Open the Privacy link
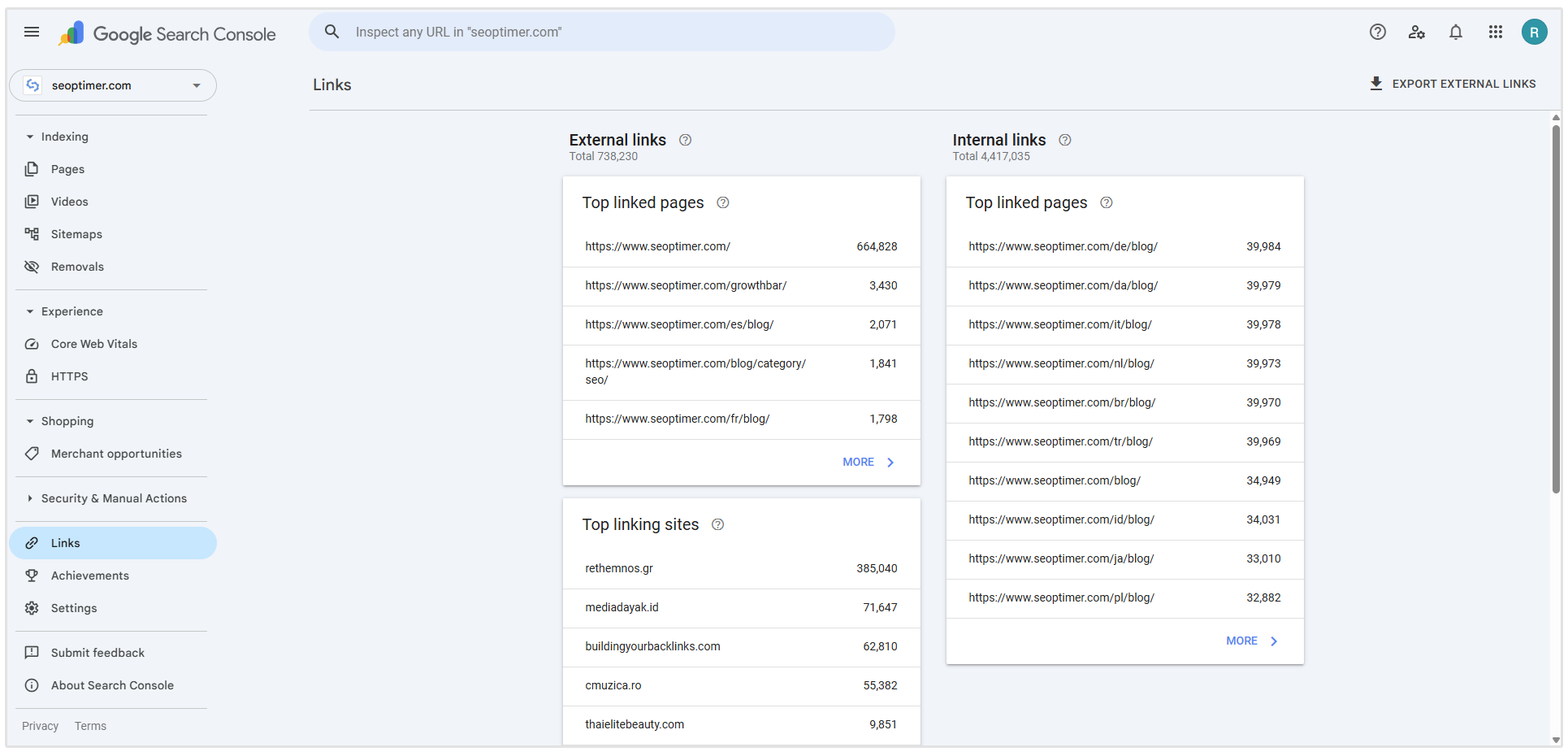 [41, 726]
